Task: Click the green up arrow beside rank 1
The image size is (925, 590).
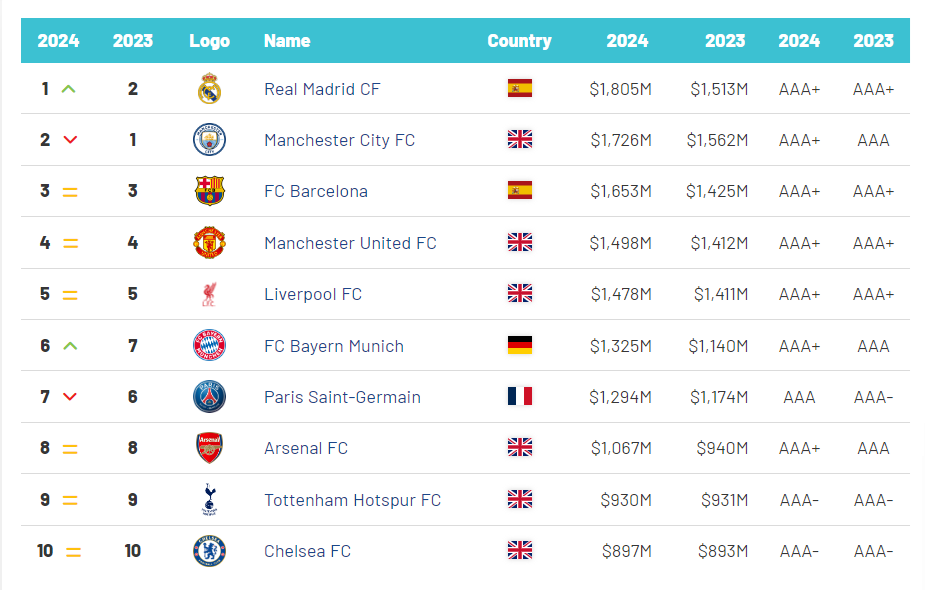Action: tap(69, 90)
